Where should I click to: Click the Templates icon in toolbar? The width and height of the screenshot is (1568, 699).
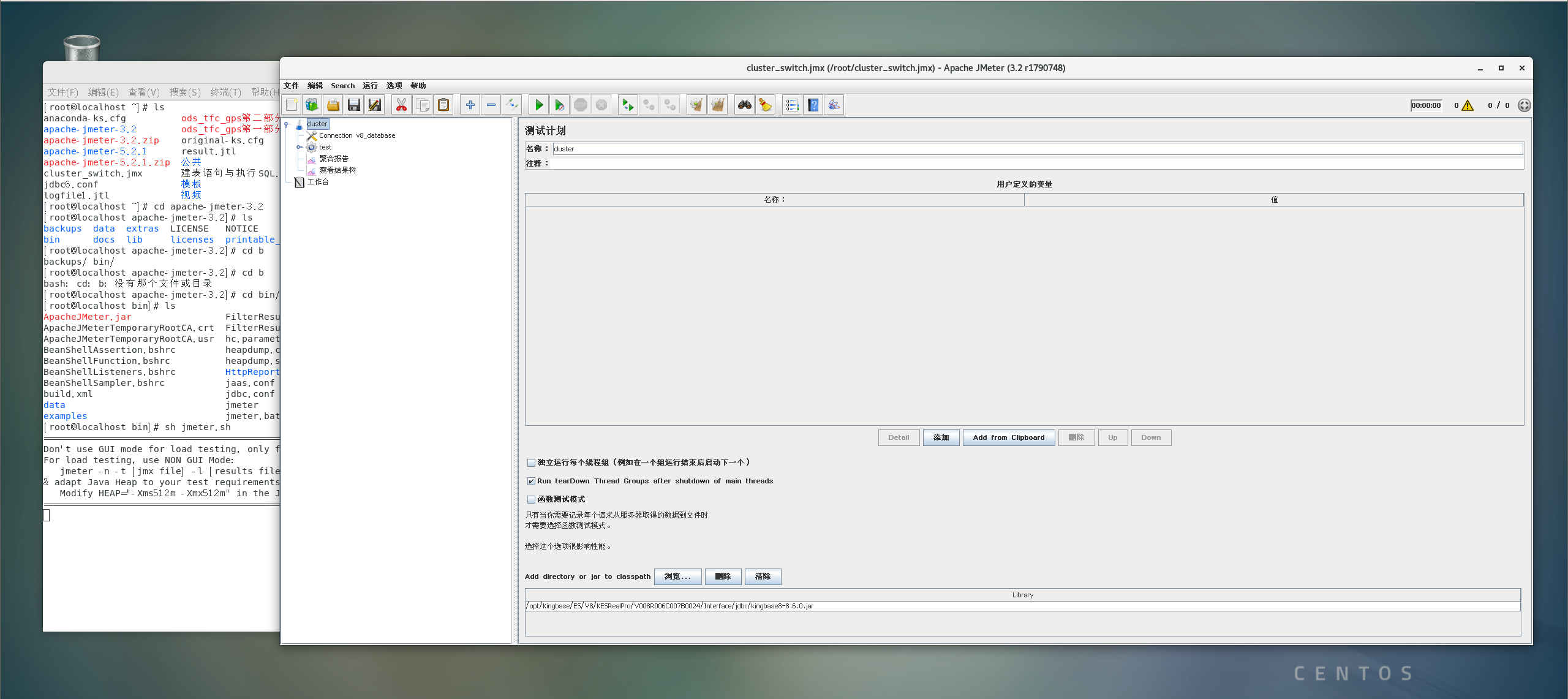tap(312, 105)
